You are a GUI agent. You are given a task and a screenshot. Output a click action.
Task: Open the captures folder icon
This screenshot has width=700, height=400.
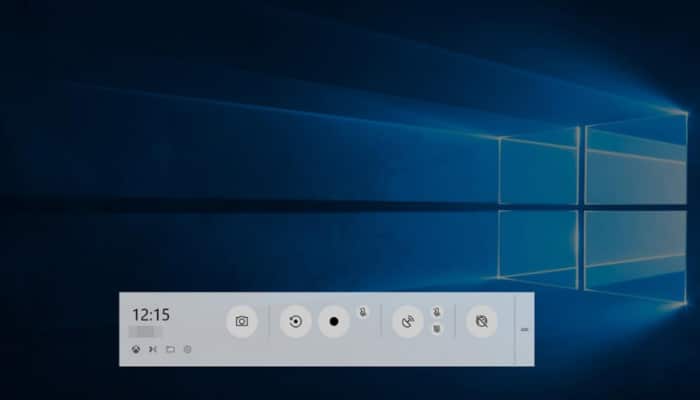(170, 350)
